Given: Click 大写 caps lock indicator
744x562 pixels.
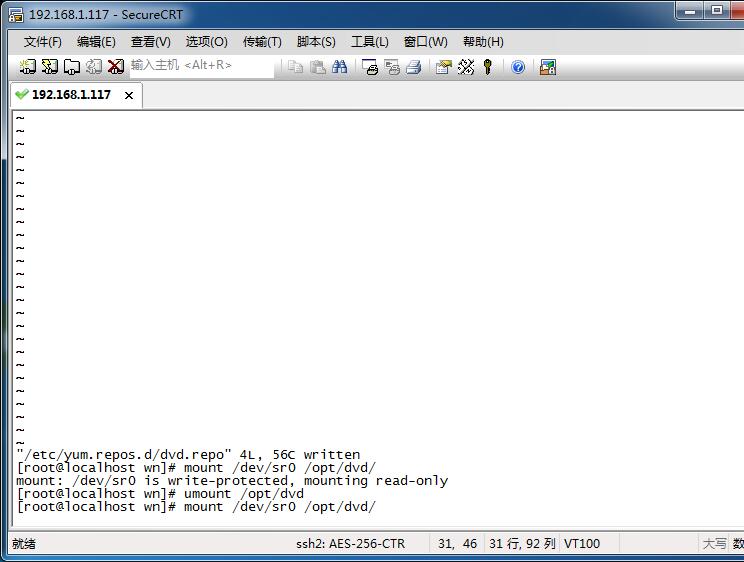Looking at the screenshot, I should [x=714, y=543].
